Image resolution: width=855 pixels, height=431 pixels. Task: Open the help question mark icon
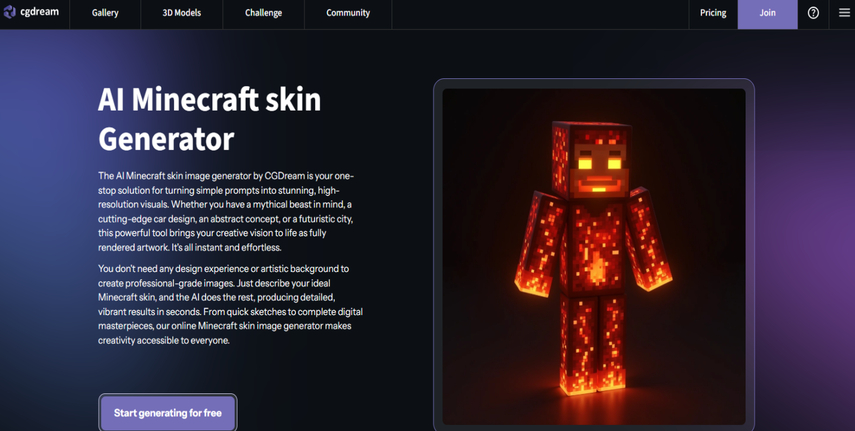tap(813, 13)
